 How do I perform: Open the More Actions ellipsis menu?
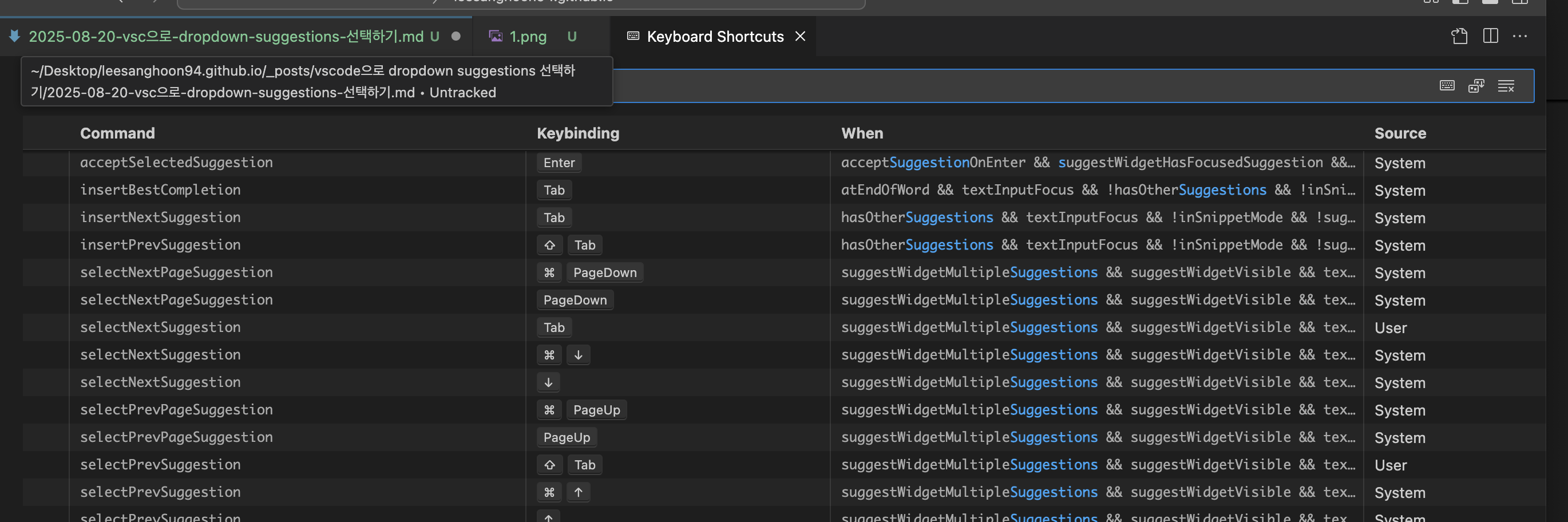click(x=1520, y=37)
